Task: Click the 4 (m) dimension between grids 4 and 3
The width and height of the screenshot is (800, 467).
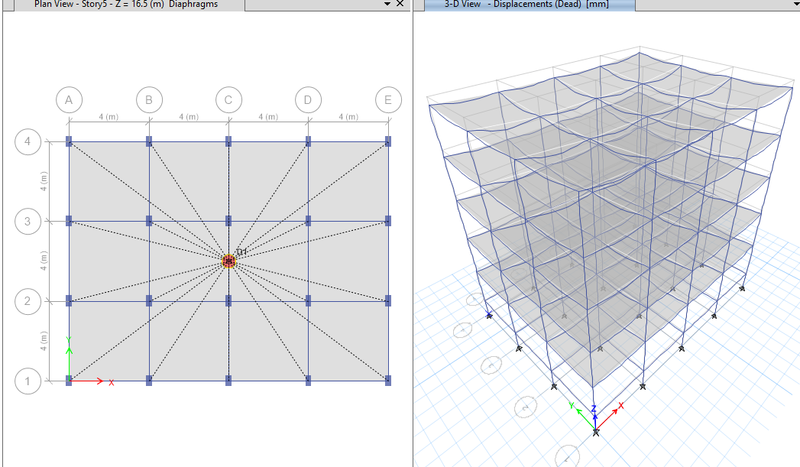Action: tap(44, 182)
